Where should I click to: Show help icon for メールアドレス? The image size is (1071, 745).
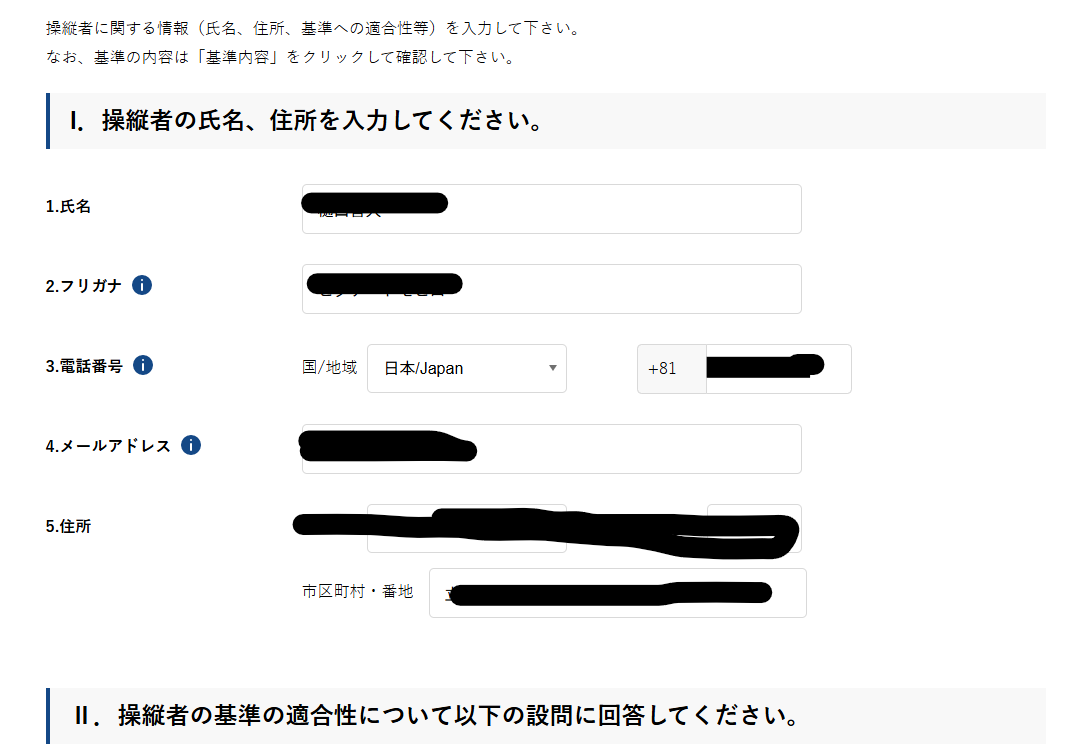[x=191, y=446]
